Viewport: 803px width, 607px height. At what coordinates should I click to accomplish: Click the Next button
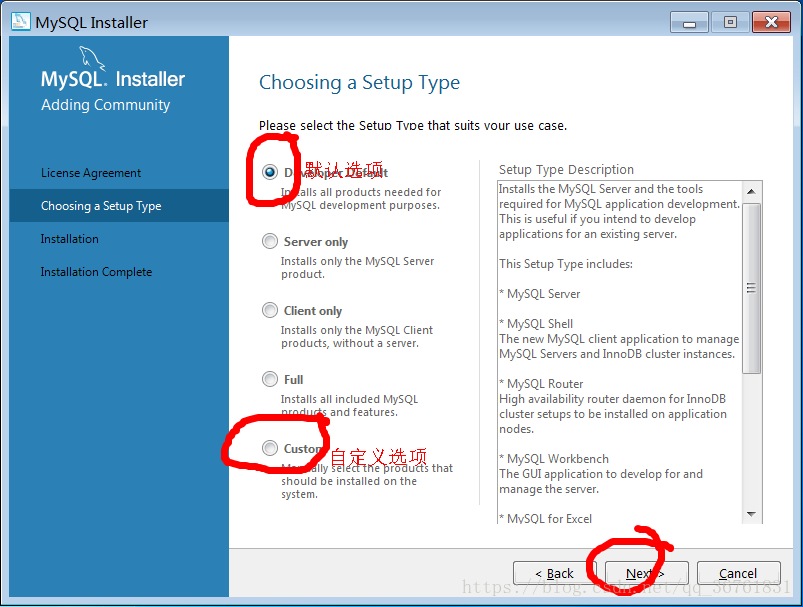pyautogui.click(x=646, y=573)
